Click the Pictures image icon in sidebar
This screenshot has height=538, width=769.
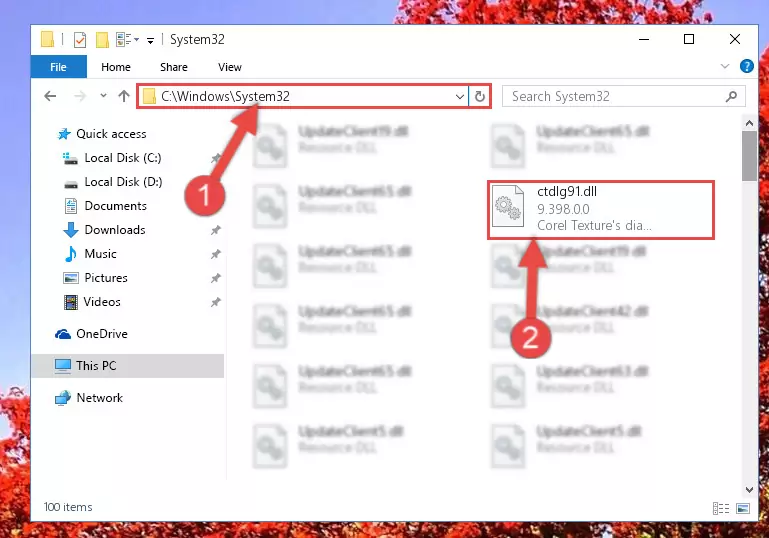(71, 278)
